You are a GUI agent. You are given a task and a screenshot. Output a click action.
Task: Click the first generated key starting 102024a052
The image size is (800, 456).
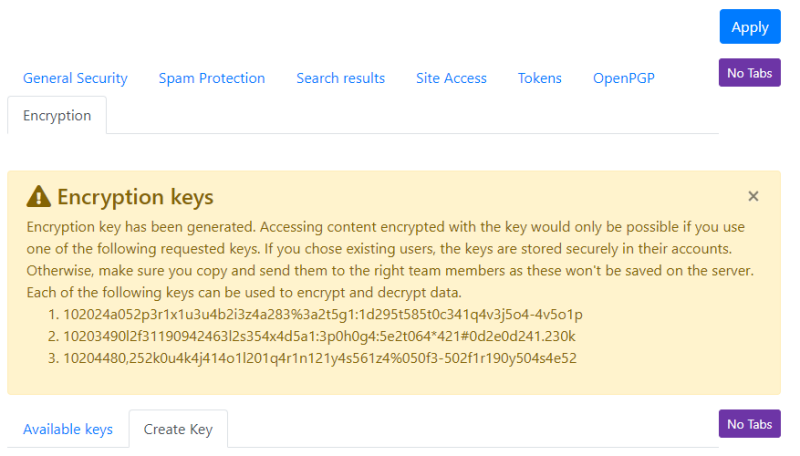pyautogui.click(x=322, y=314)
